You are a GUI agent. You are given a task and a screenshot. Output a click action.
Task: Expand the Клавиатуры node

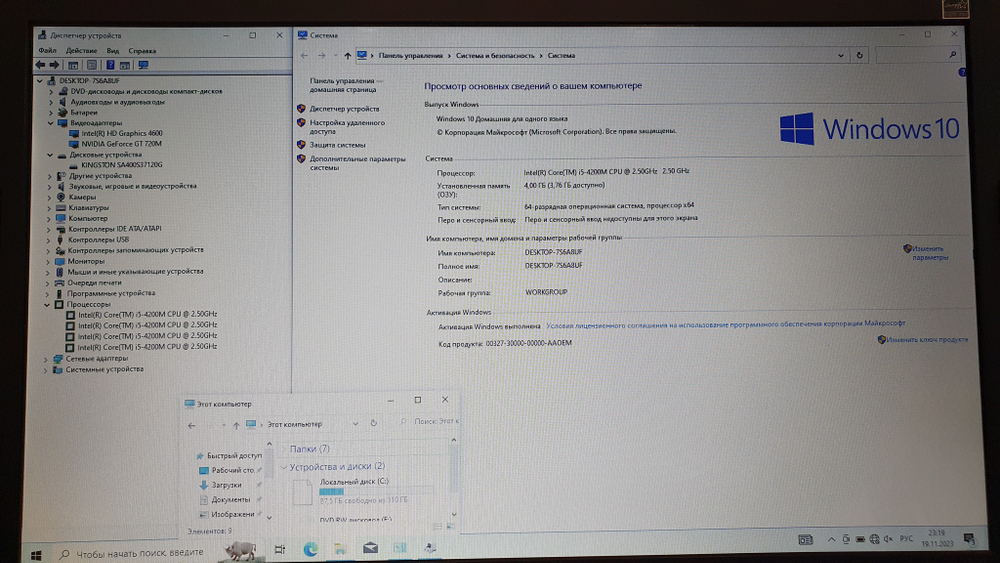click(x=48, y=208)
